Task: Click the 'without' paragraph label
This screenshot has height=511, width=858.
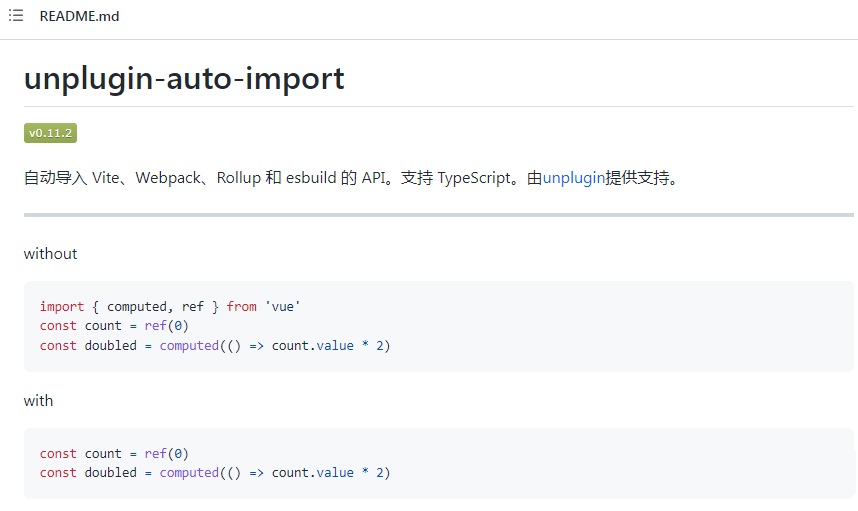Action: tap(50, 254)
